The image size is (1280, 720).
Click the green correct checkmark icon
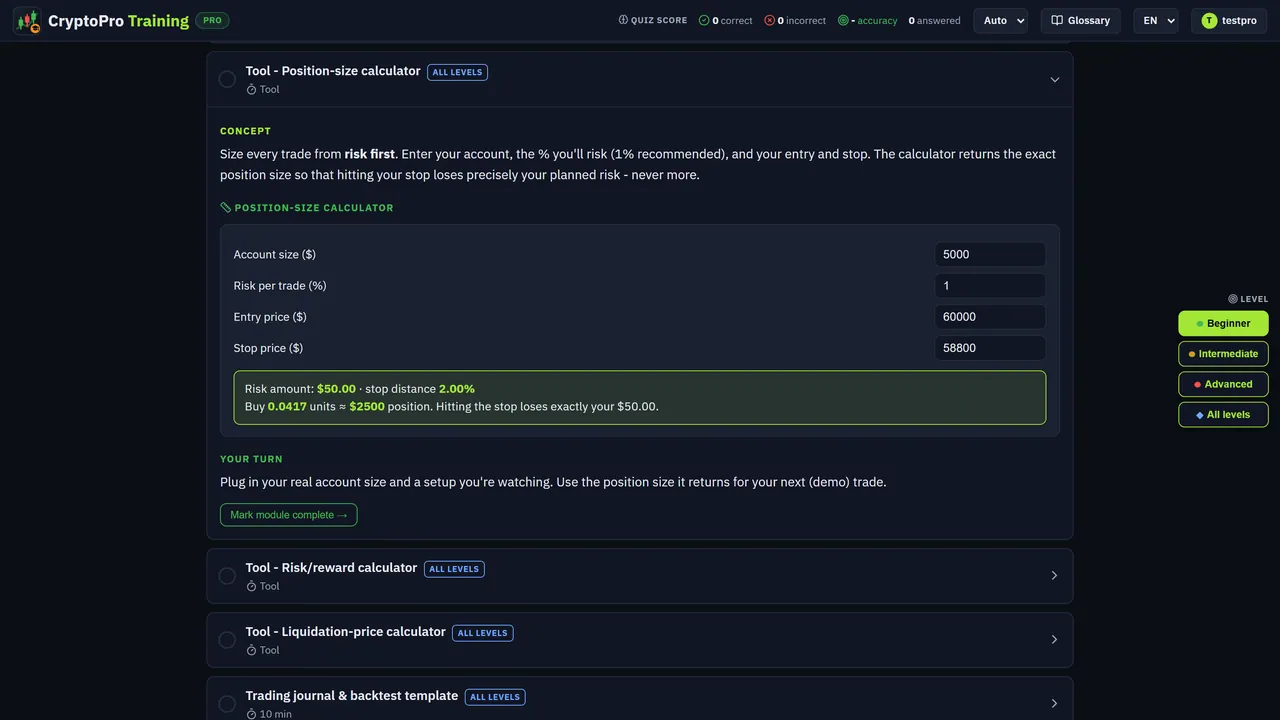point(704,20)
